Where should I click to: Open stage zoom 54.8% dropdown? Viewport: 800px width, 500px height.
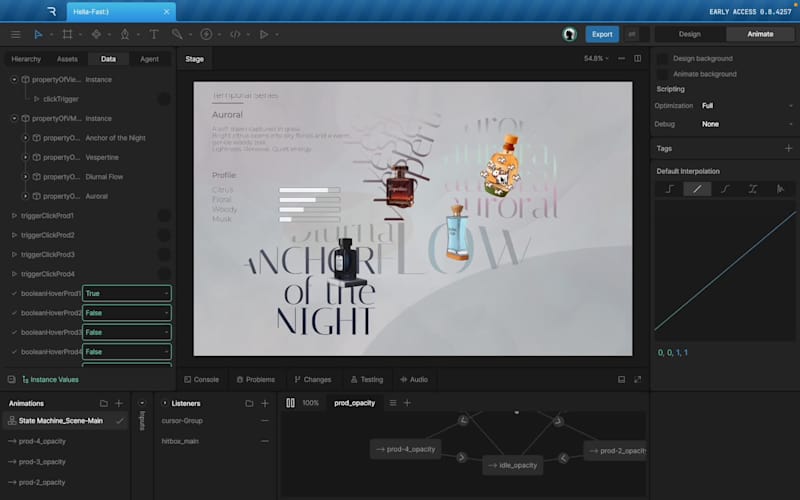[596, 59]
